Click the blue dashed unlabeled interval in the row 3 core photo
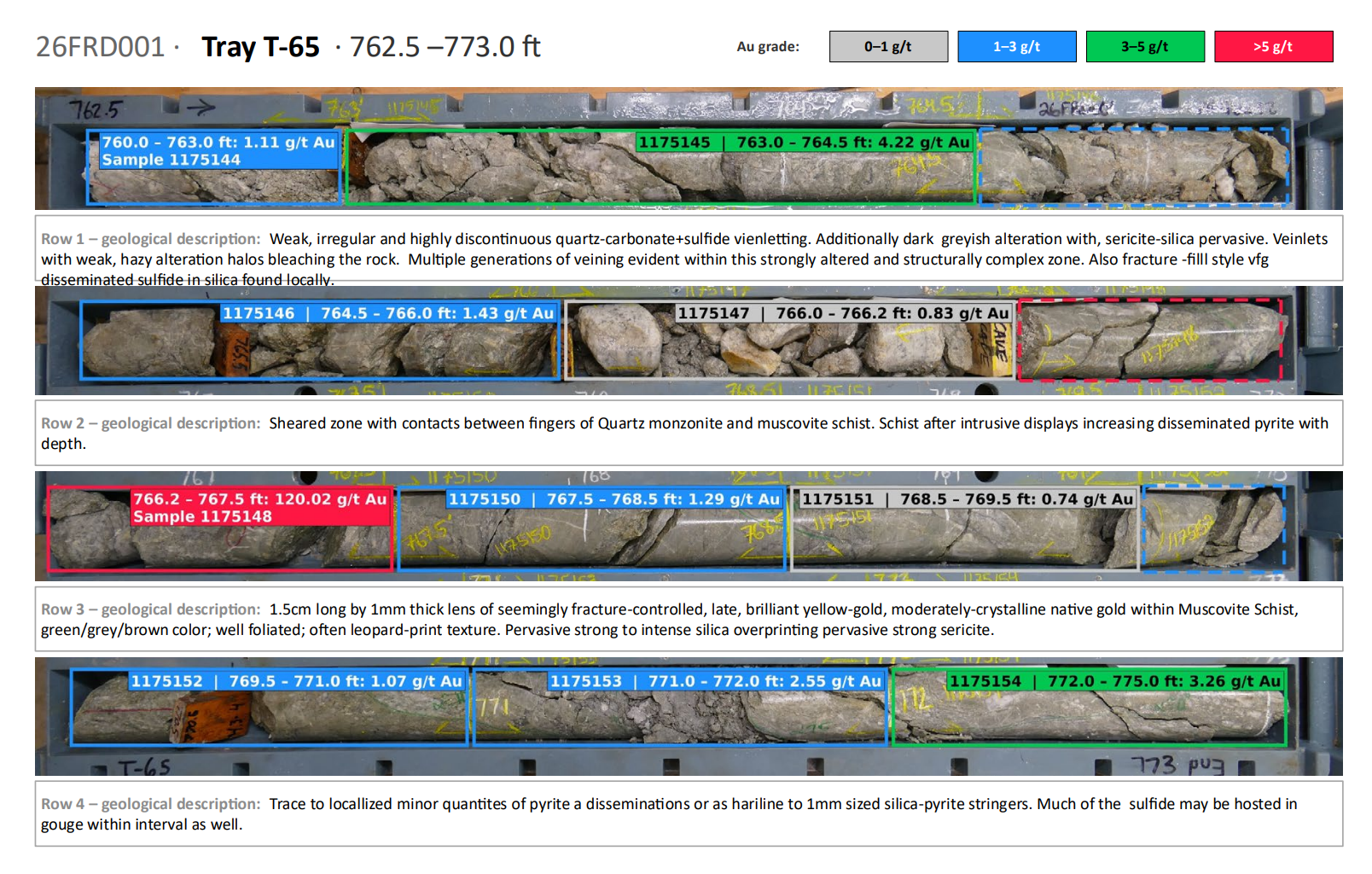1372x874 pixels. click(x=1213, y=528)
